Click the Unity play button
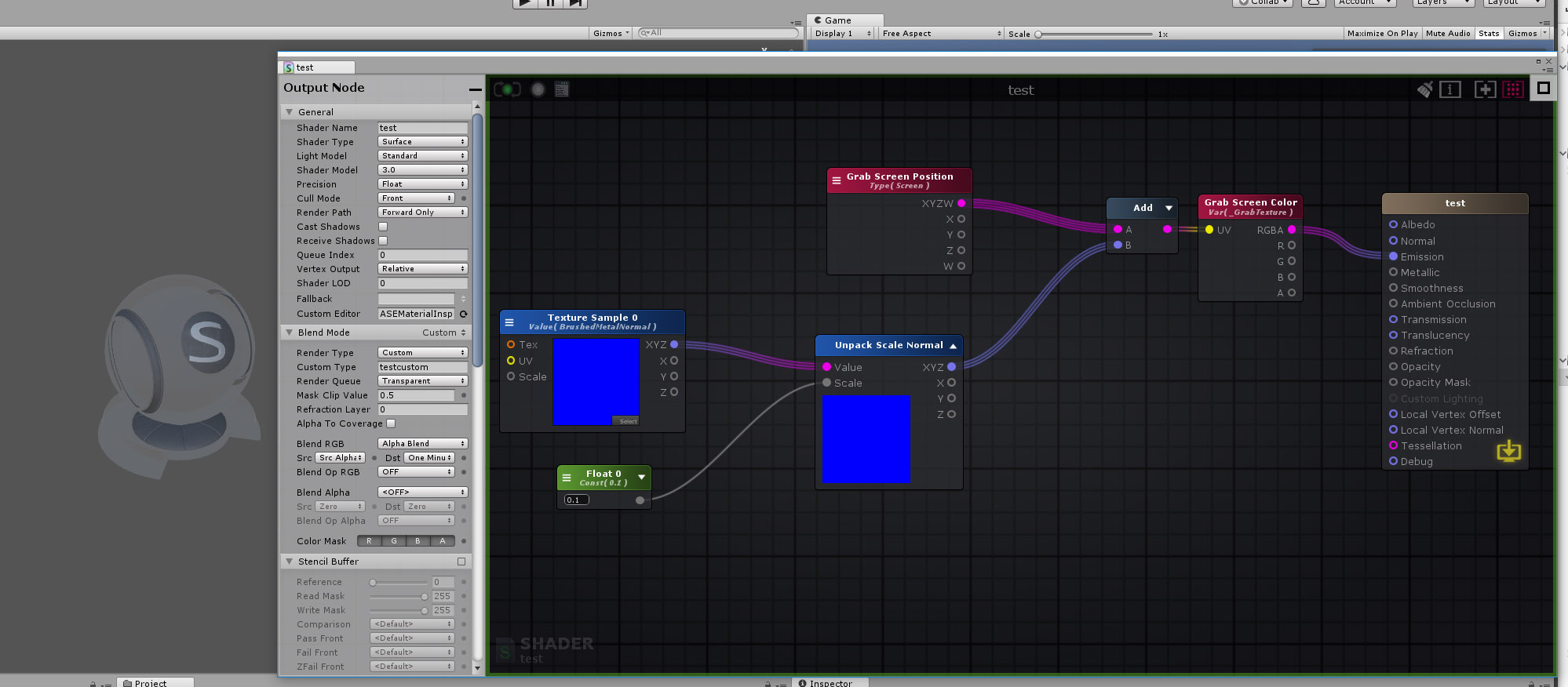Image resolution: width=1568 pixels, height=687 pixels. pos(525,3)
